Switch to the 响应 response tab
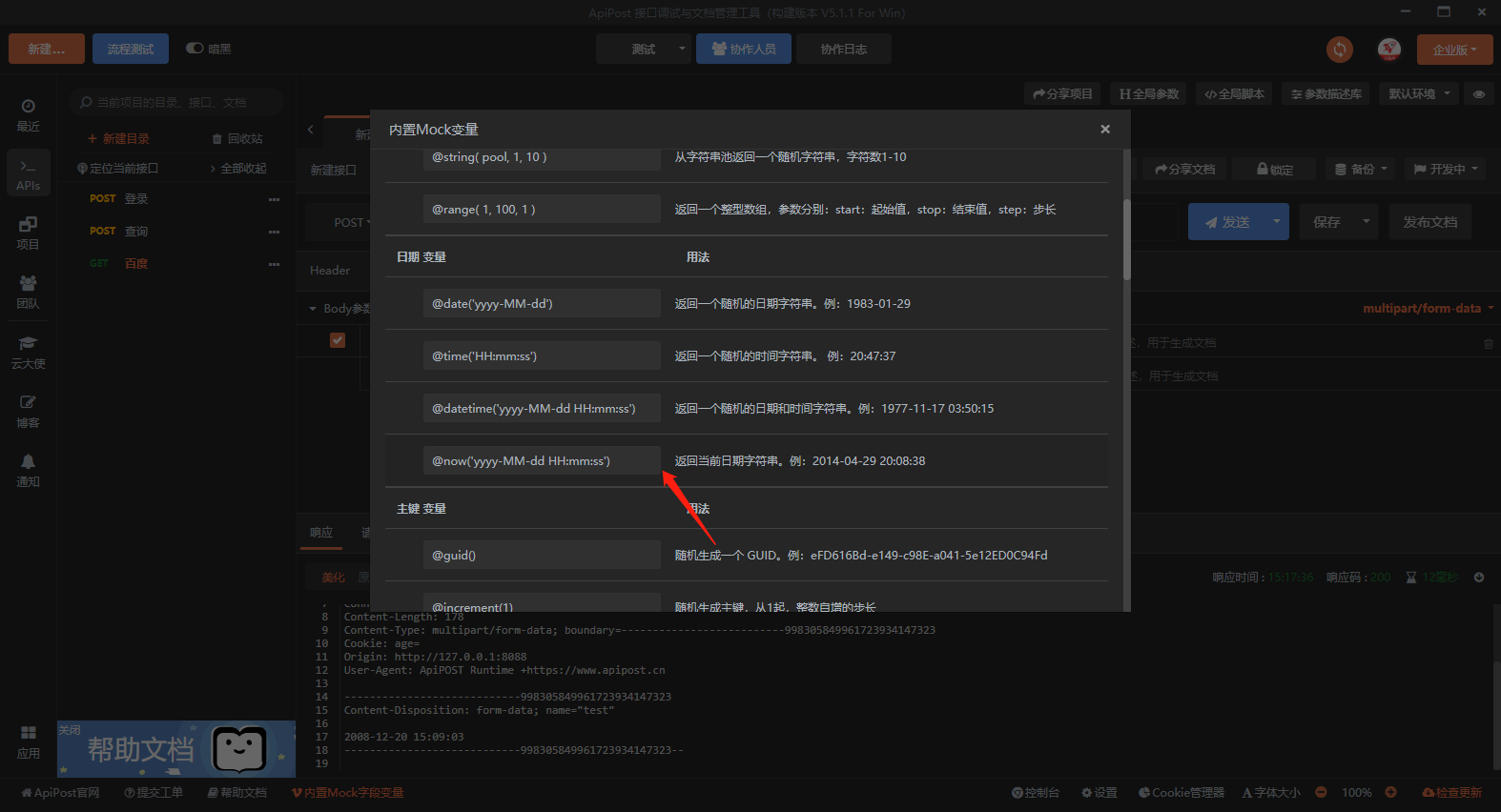 [321, 533]
